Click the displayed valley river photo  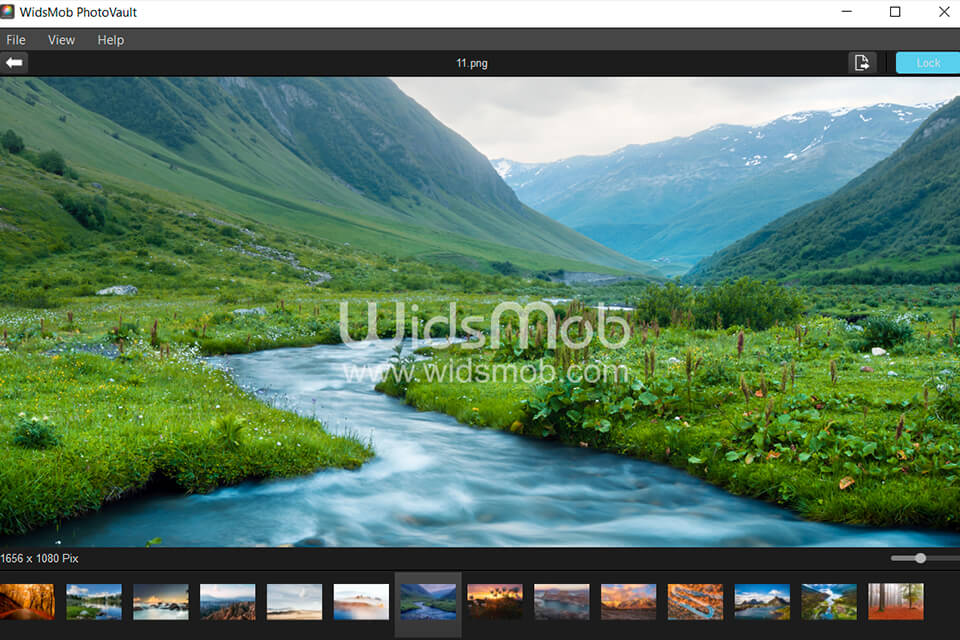(x=480, y=310)
